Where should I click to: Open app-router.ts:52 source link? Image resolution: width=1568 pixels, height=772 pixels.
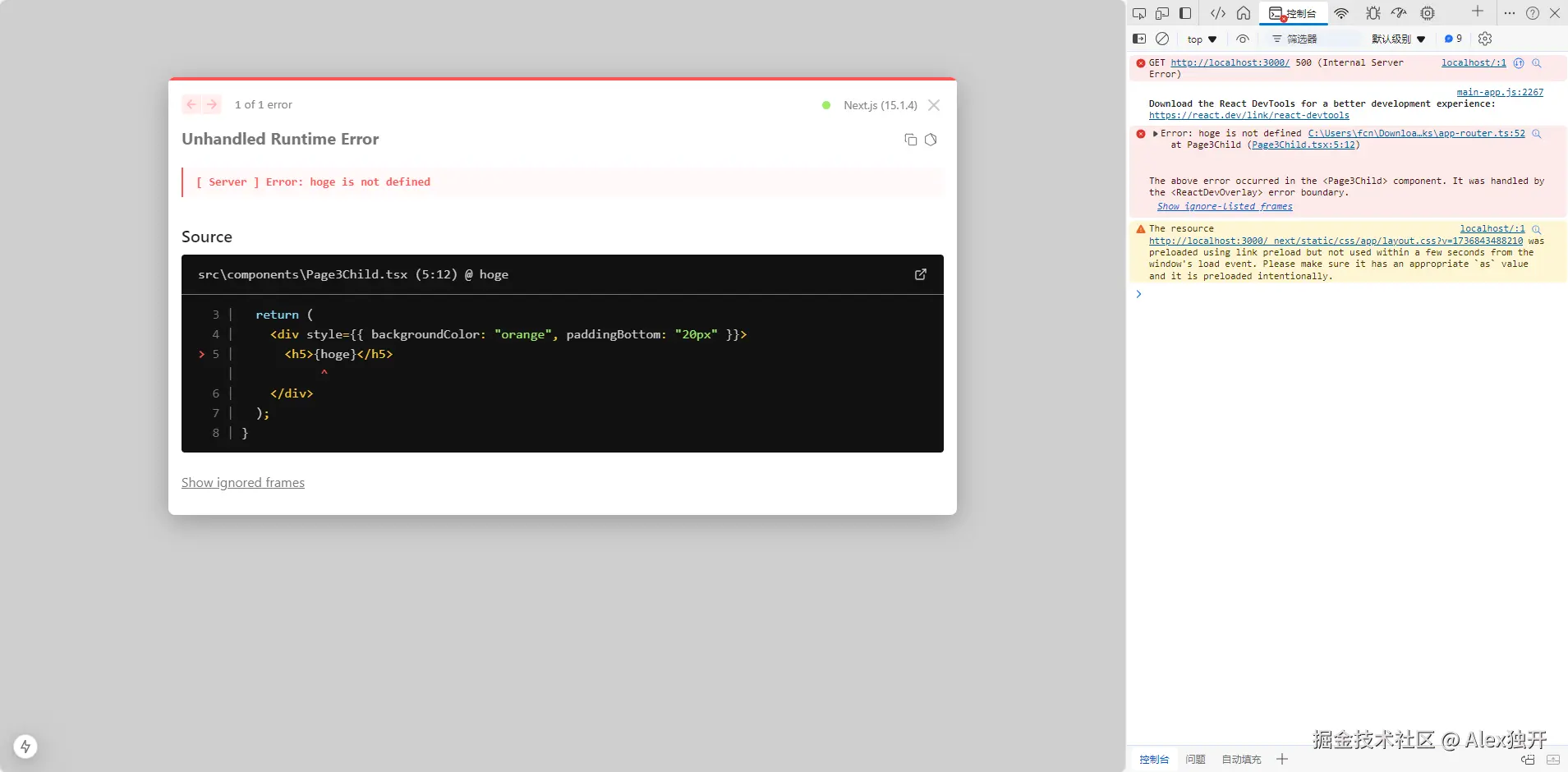(x=1416, y=133)
